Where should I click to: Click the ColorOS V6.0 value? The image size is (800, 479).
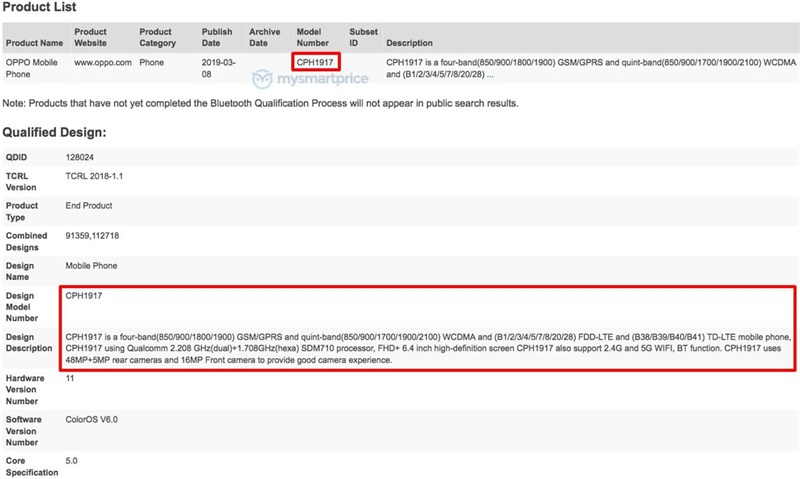pyautogui.click(x=91, y=420)
